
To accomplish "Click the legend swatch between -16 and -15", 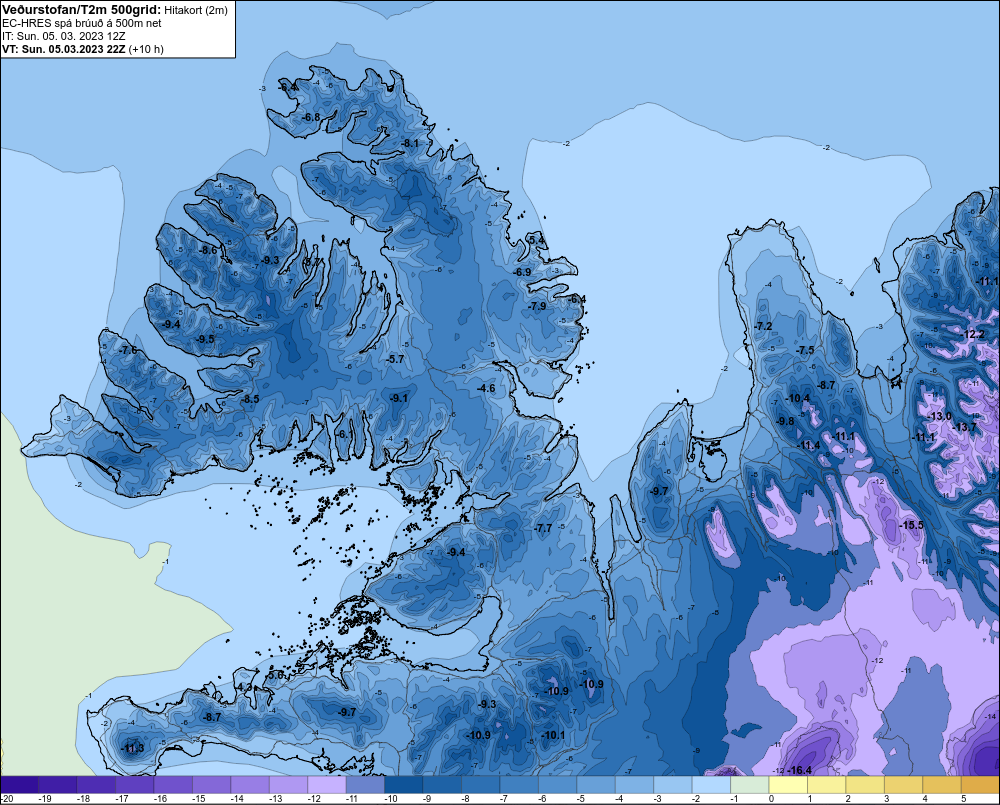I will coord(173,785).
